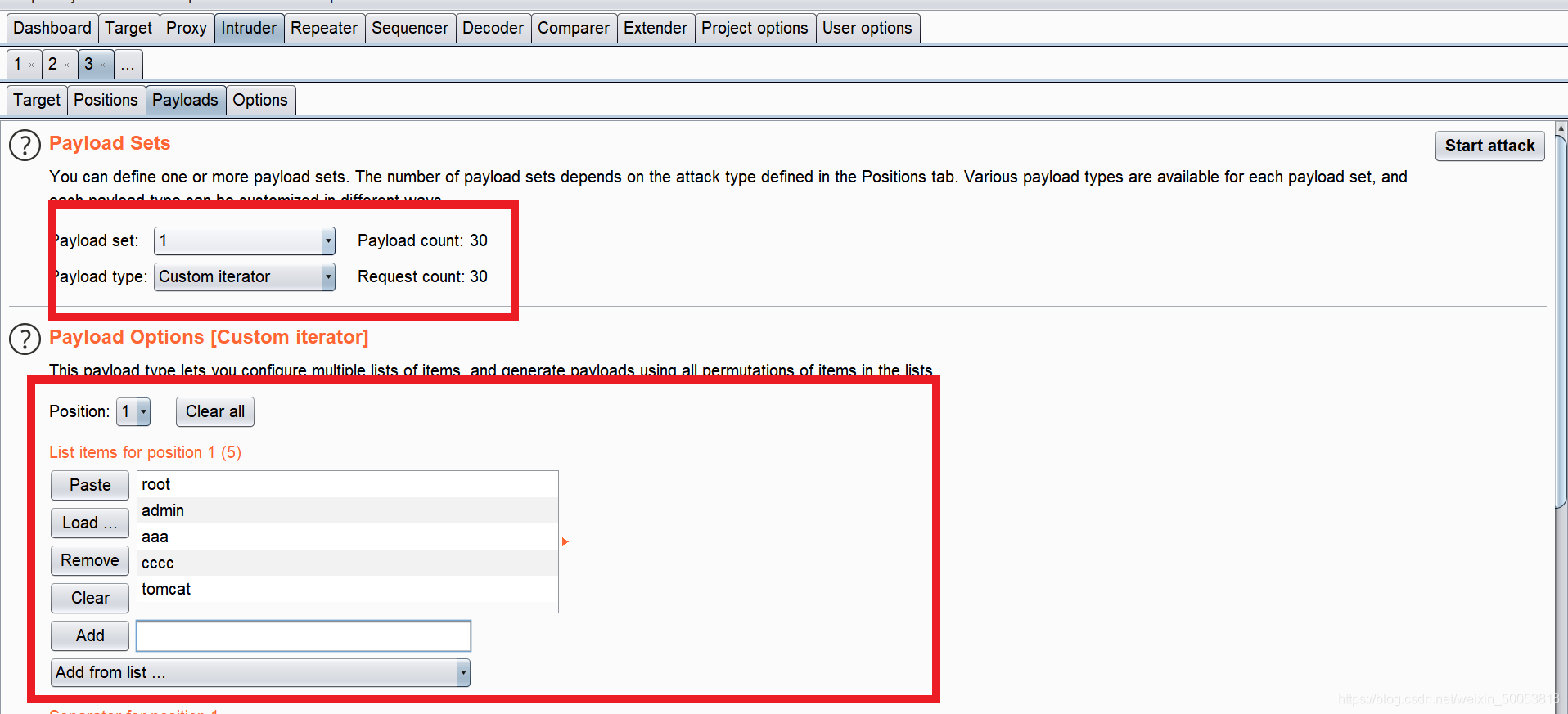Screen dimensions: 1568x714
Task: Open the Payload set dropdown
Action: pyautogui.click(x=245, y=240)
